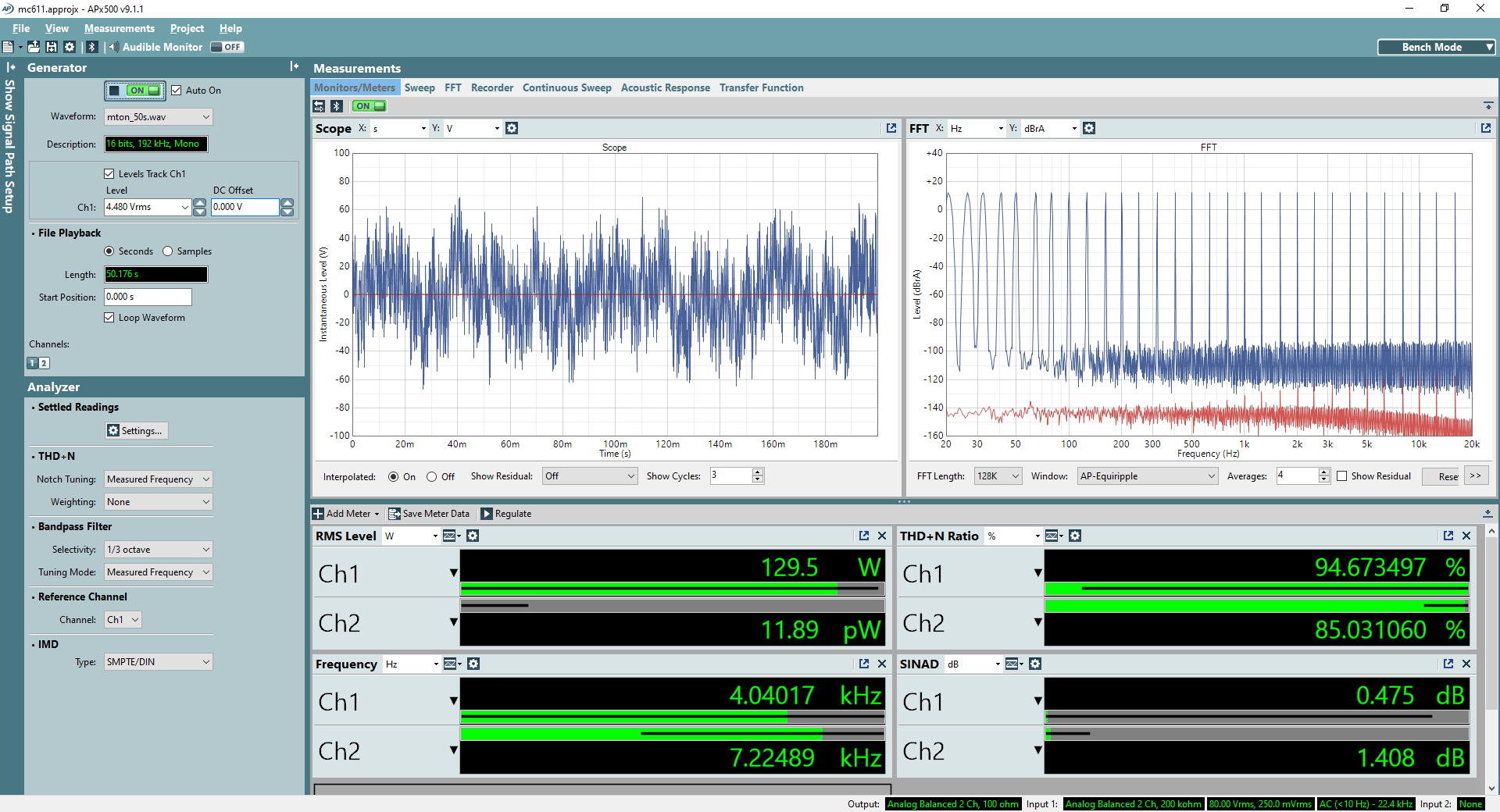
Task: Click the Regulate button
Action: coord(506,514)
